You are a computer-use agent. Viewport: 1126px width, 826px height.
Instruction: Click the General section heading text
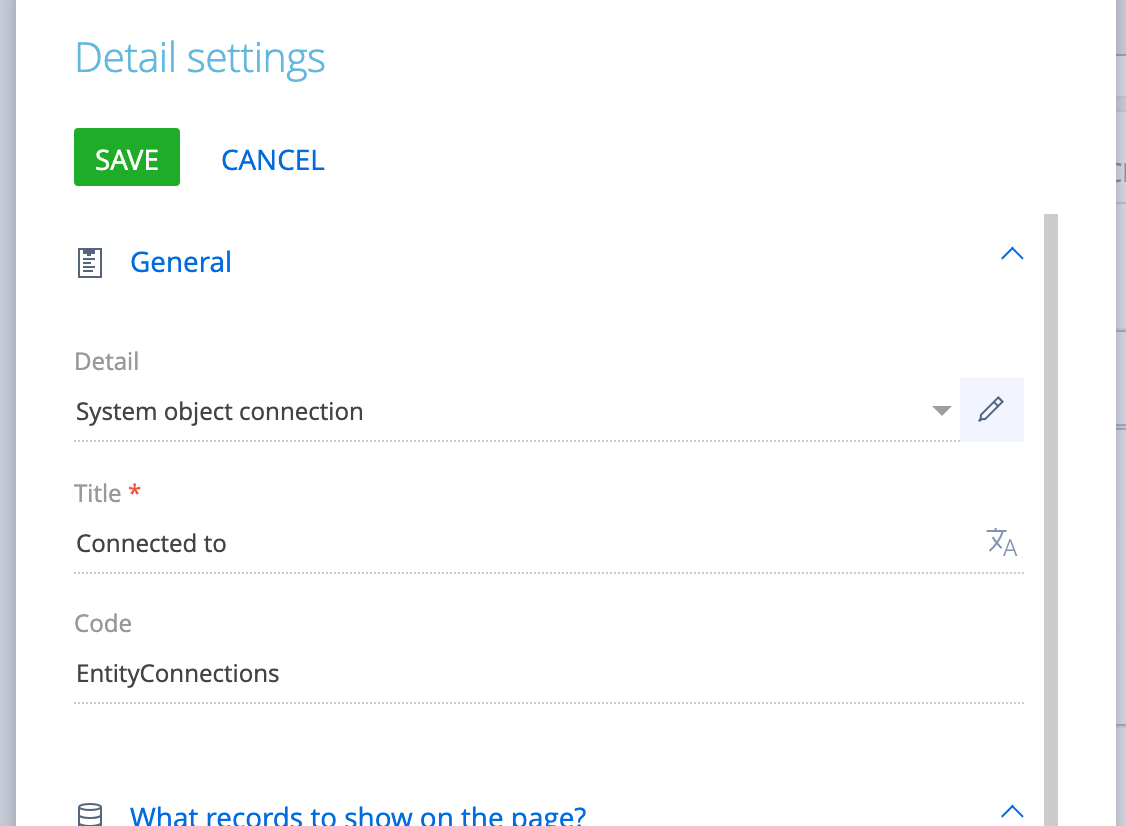coord(181,262)
